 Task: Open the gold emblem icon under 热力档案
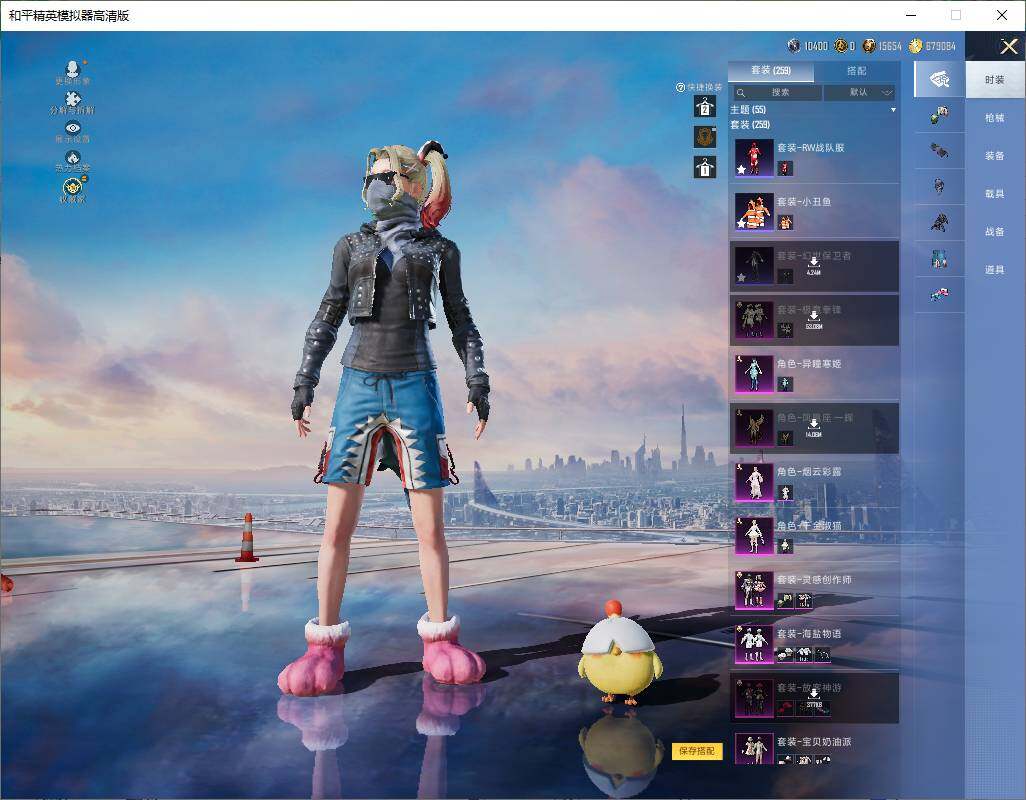(73, 187)
